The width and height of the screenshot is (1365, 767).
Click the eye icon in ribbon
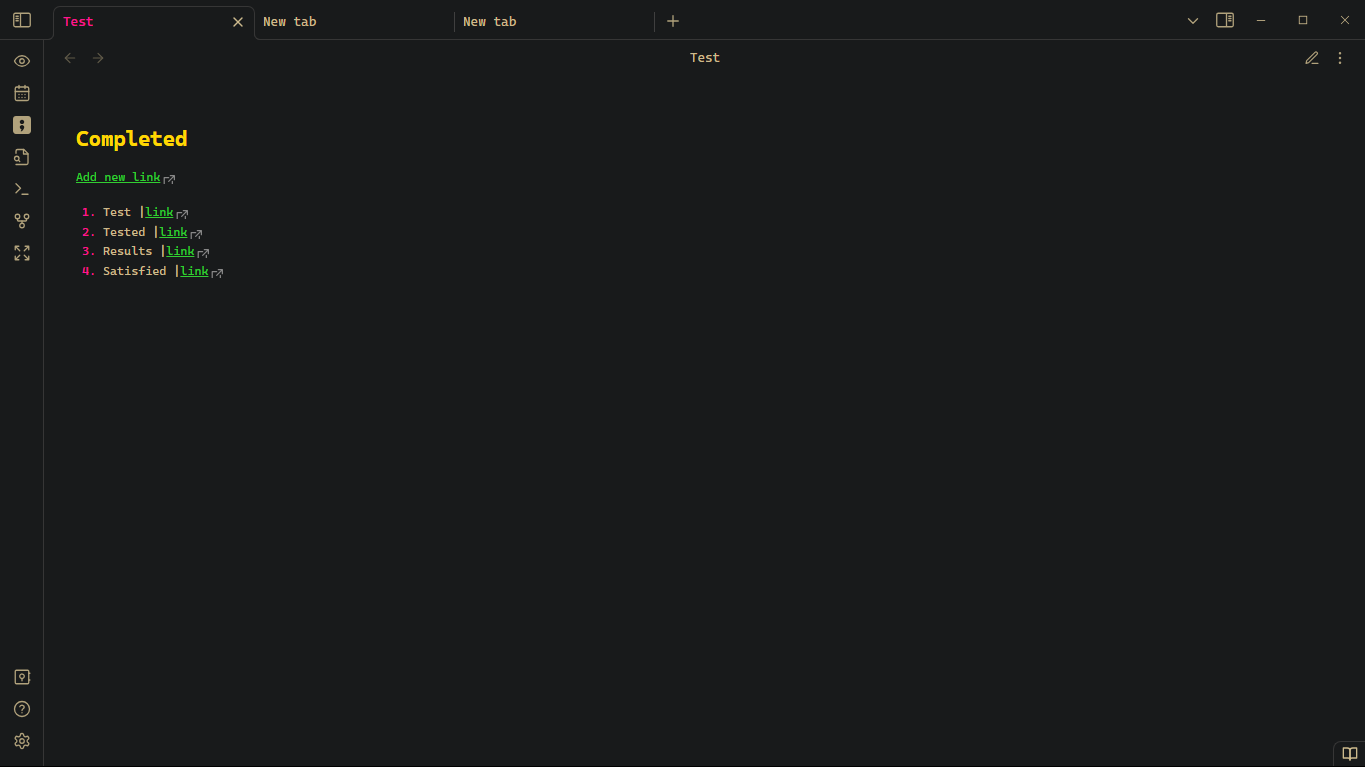pos(22,61)
